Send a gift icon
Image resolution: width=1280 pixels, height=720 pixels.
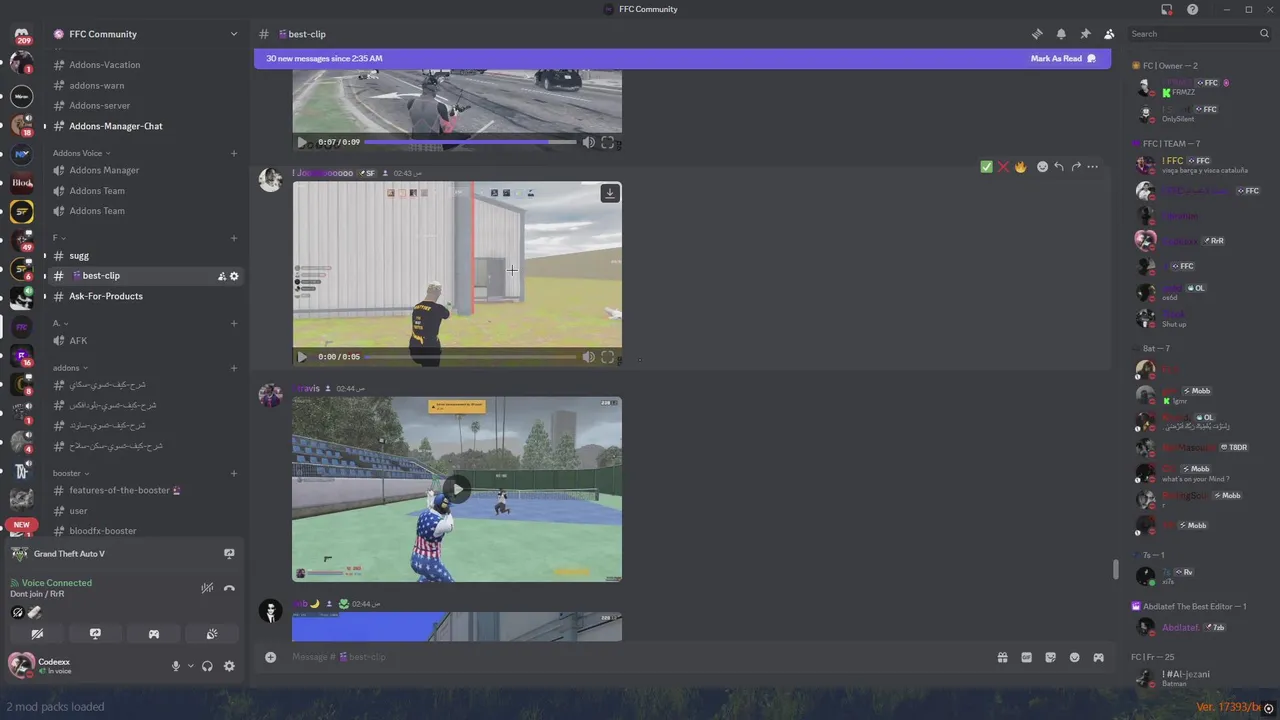(x=1002, y=657)
